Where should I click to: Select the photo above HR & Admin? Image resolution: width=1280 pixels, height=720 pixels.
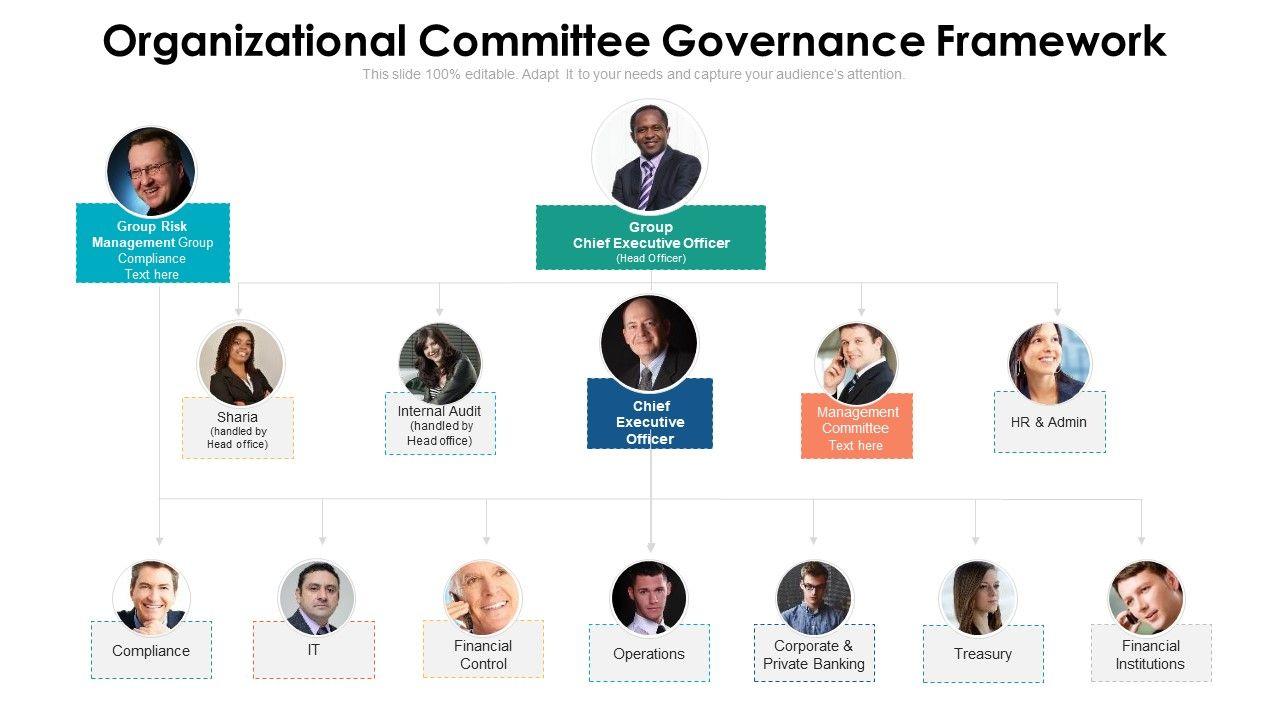1049,363
